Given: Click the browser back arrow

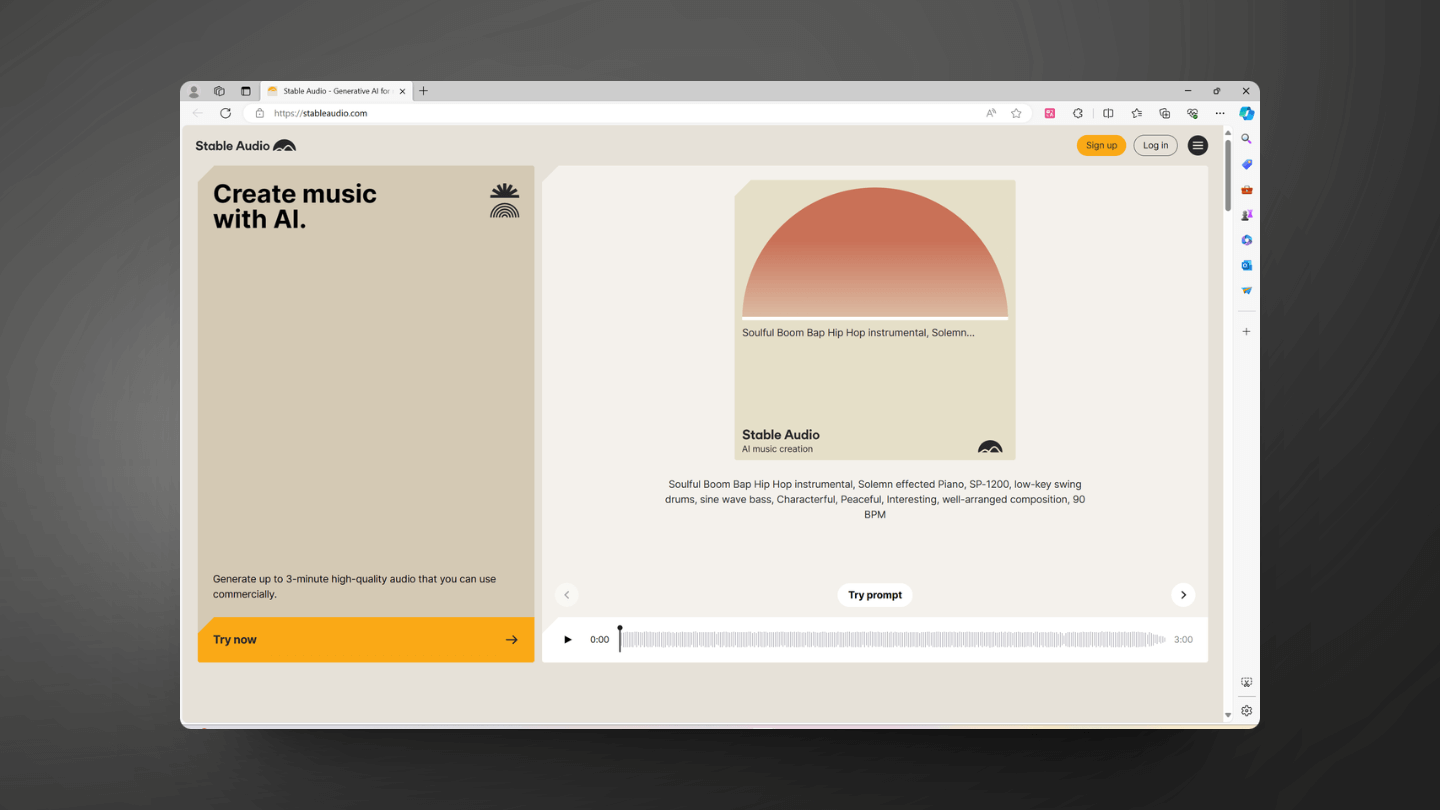Looking at the screenshot, I should pyautogui.click(x=198, y=113).
